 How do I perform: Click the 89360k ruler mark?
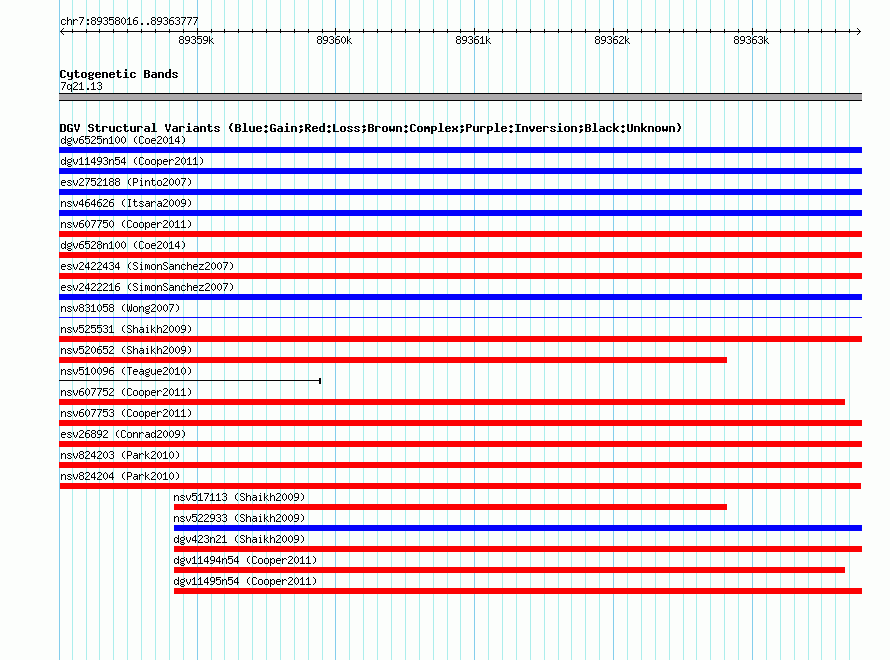click(334, 40)
